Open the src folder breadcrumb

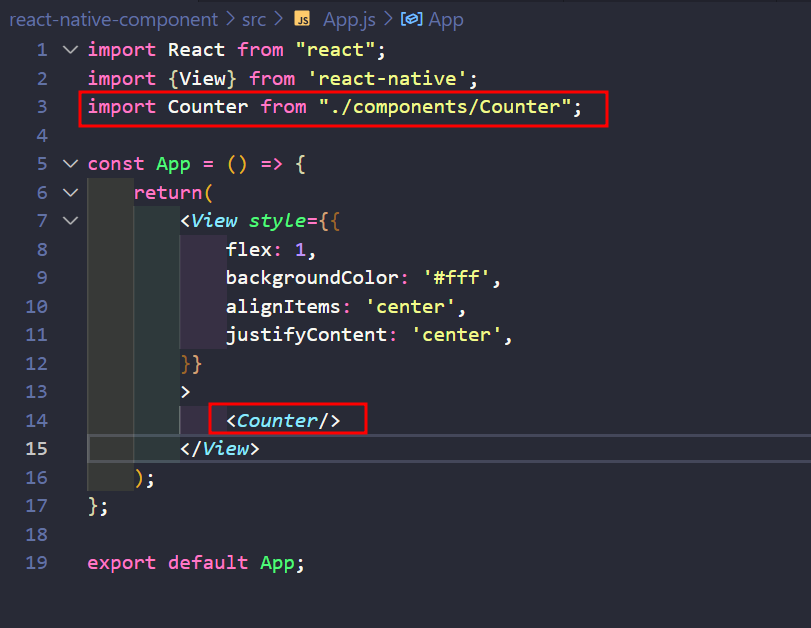[x=254, y=20]
